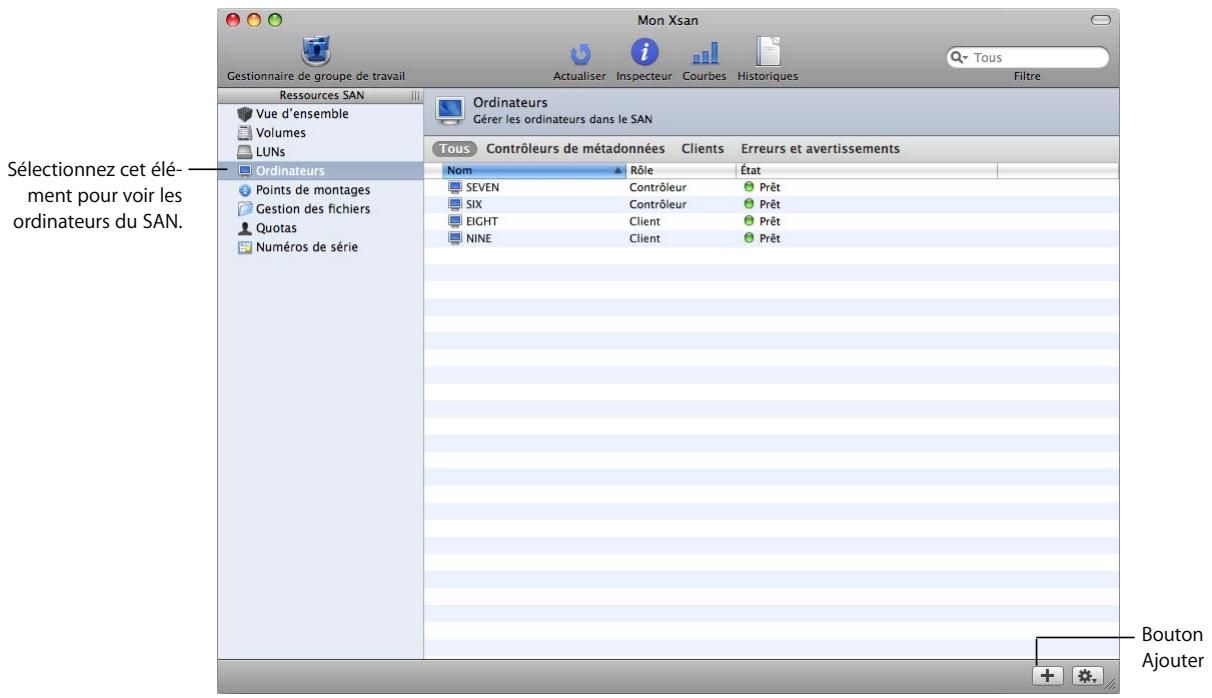Screen dimensions: 1212x698
Task: Select the EIGHT computer row
Action: tap(771, 221)
